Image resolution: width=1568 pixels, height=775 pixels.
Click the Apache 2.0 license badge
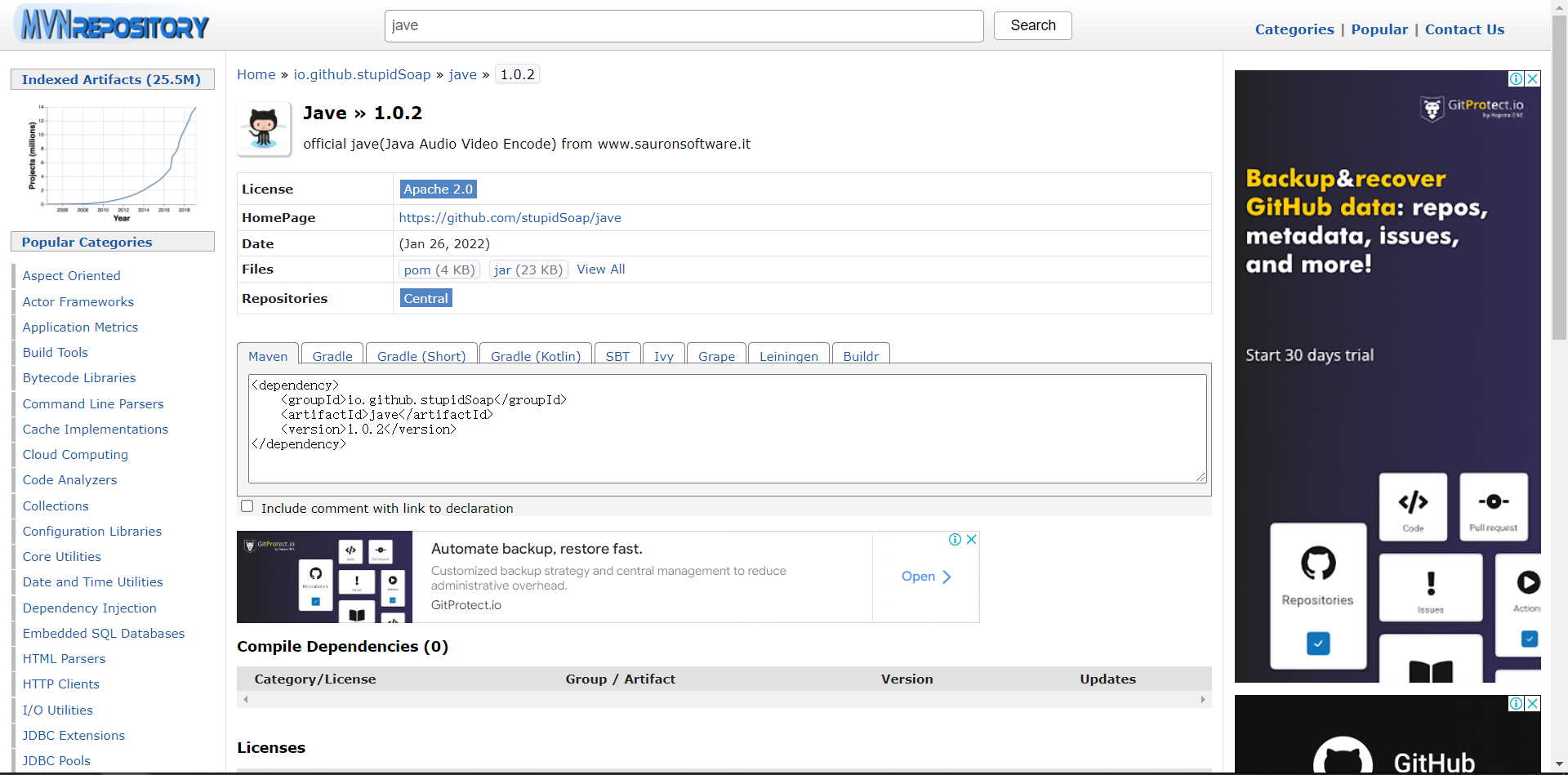click(x=439, y=189)
